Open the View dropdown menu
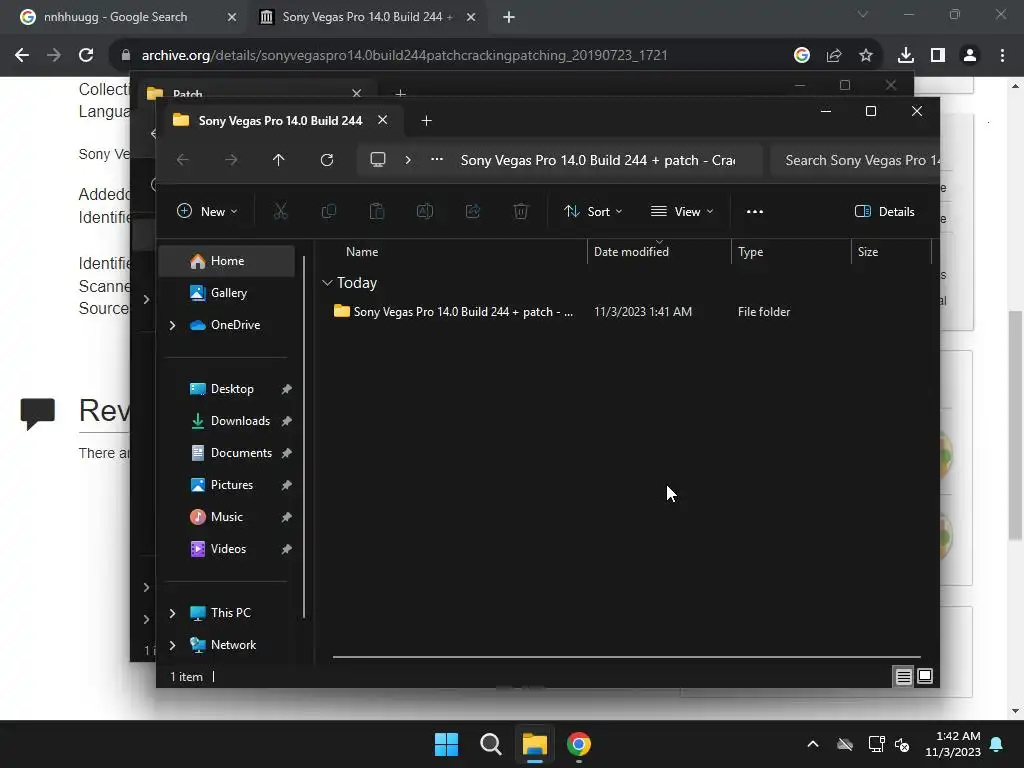Image resolution: width=1024 pixels, height=768 pixels. click(x=682, y=211)
